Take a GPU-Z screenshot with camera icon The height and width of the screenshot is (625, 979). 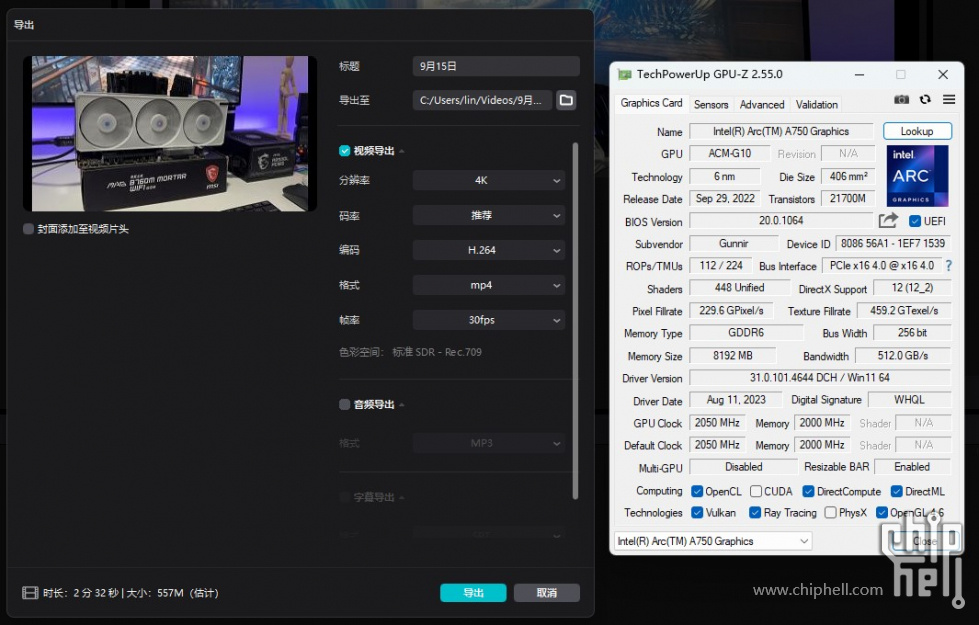tap(901, 100)
